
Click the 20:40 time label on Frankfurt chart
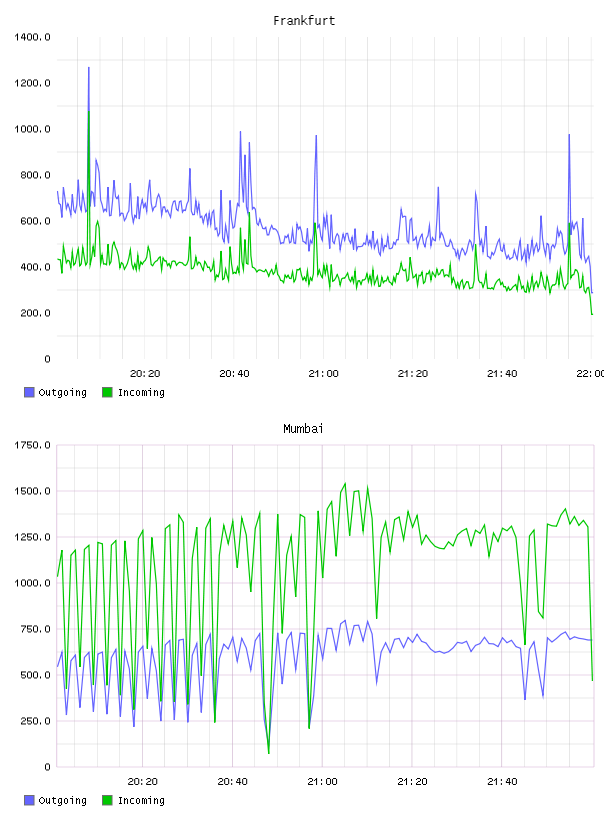pos(234,374)
